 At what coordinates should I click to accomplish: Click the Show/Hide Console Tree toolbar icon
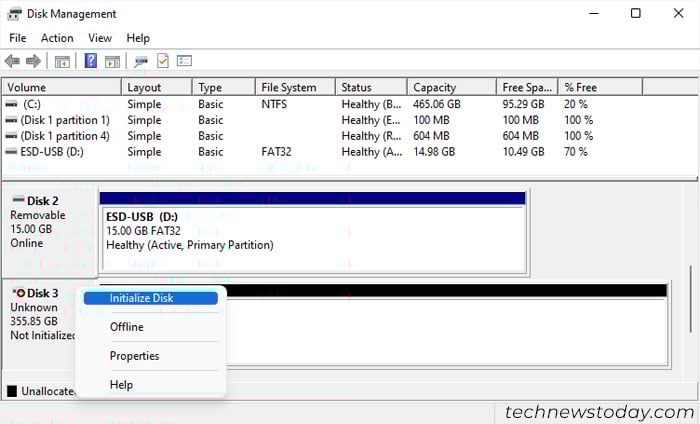point(62,61)
